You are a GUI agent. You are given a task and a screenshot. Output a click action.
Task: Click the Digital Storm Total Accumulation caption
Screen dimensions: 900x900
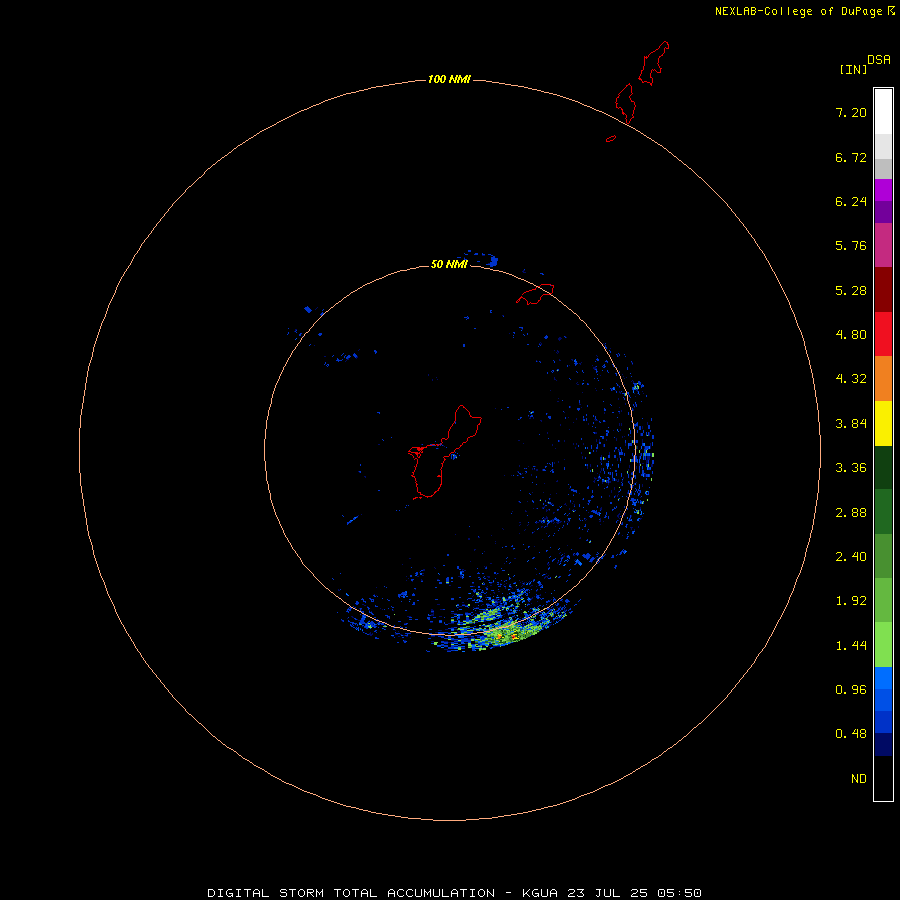click(455, 893)
